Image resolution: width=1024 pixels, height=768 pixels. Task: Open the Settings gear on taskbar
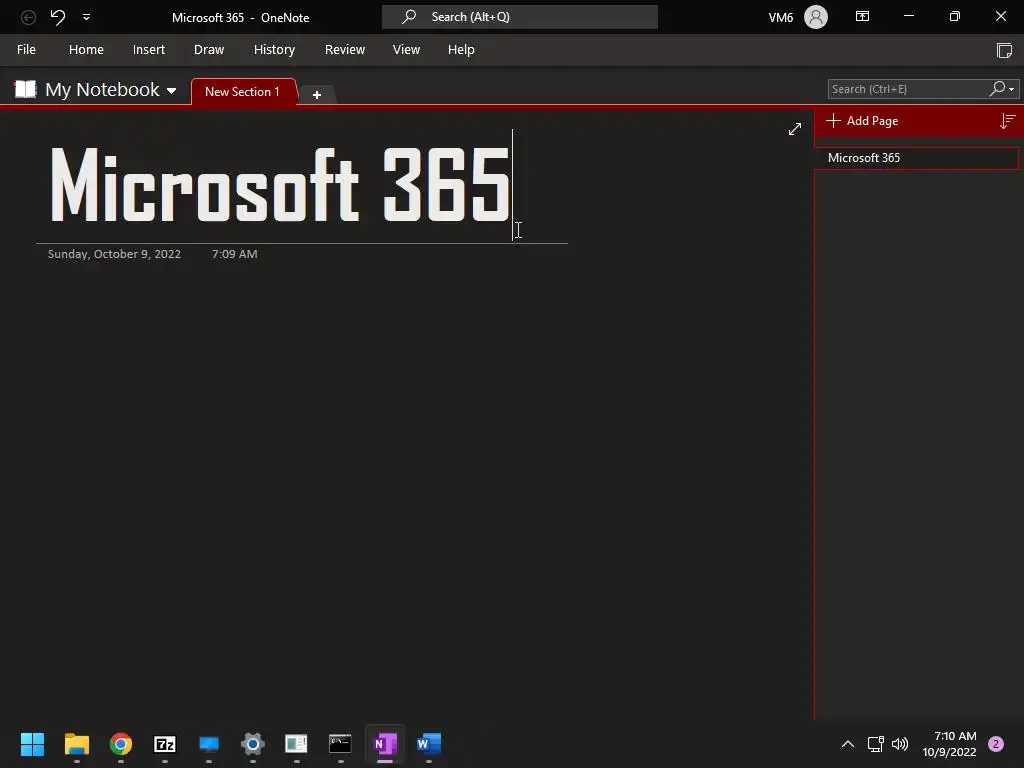[253, 744]
